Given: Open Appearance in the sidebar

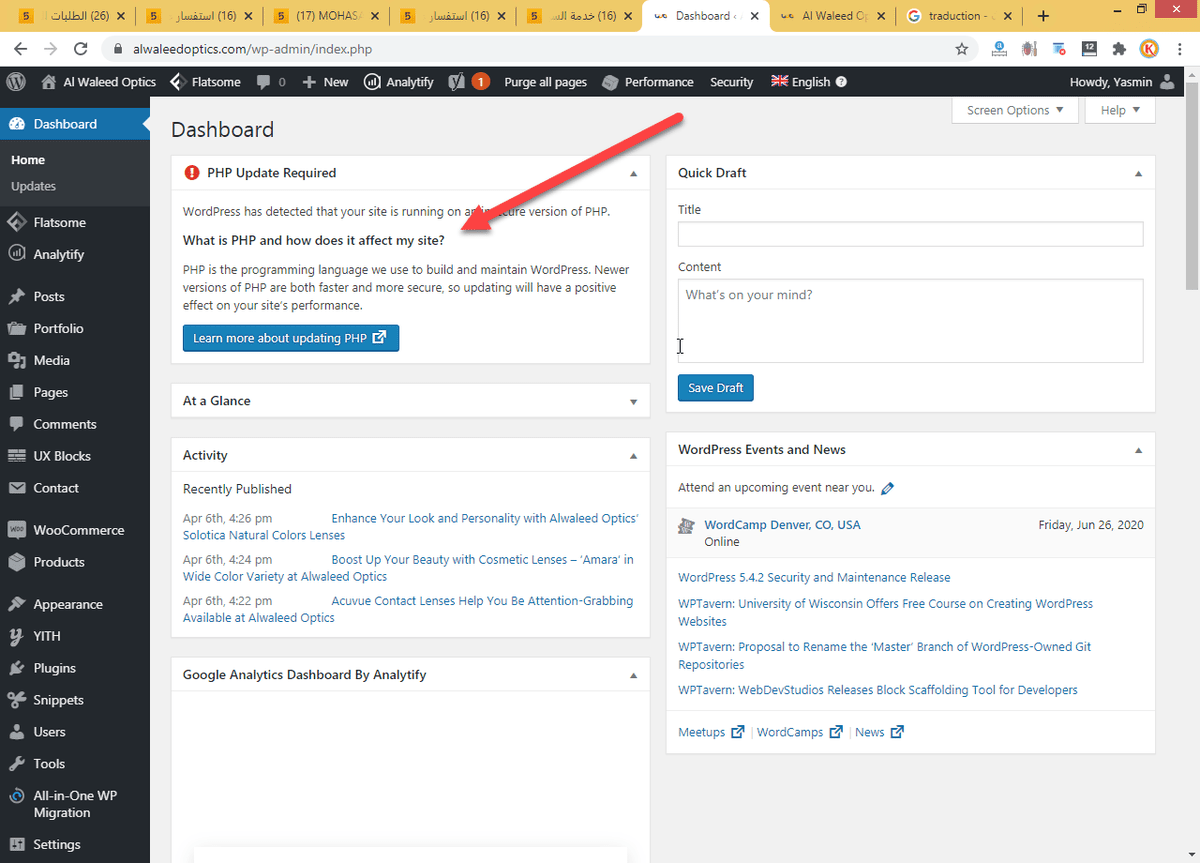Looking at the screenshot, I should click(75, 604).
